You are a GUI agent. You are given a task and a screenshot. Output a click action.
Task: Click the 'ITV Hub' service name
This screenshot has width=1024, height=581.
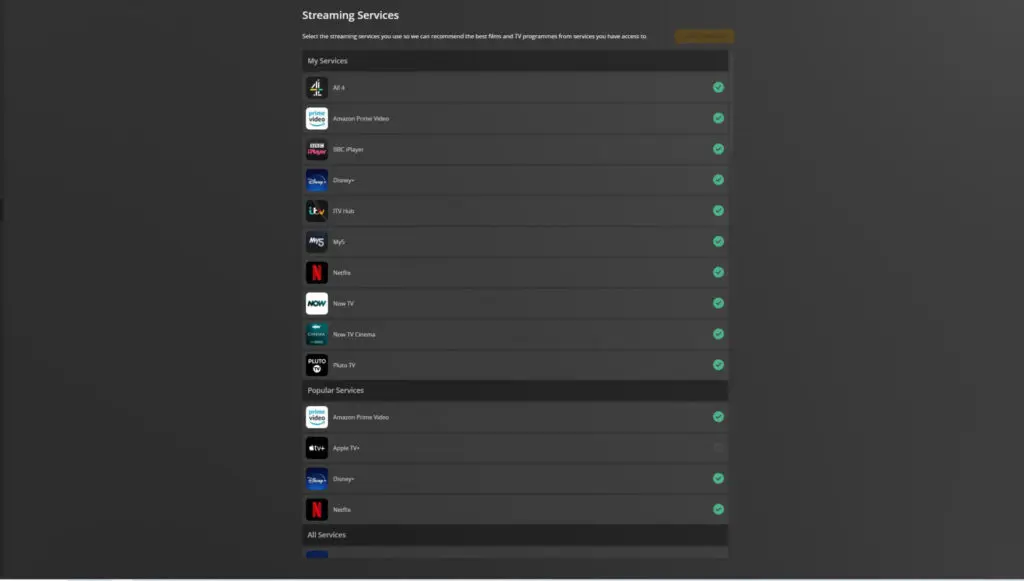click(x=344, y=211)
